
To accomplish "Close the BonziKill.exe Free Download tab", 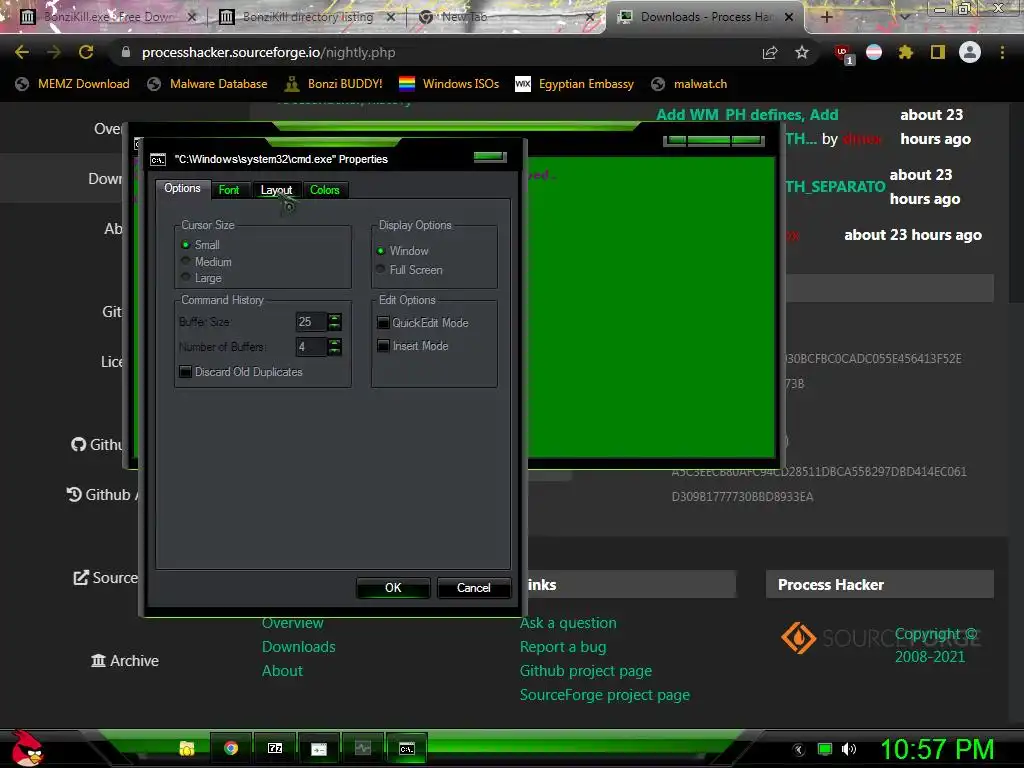I will pyautogui.click(x=191, y=17).
